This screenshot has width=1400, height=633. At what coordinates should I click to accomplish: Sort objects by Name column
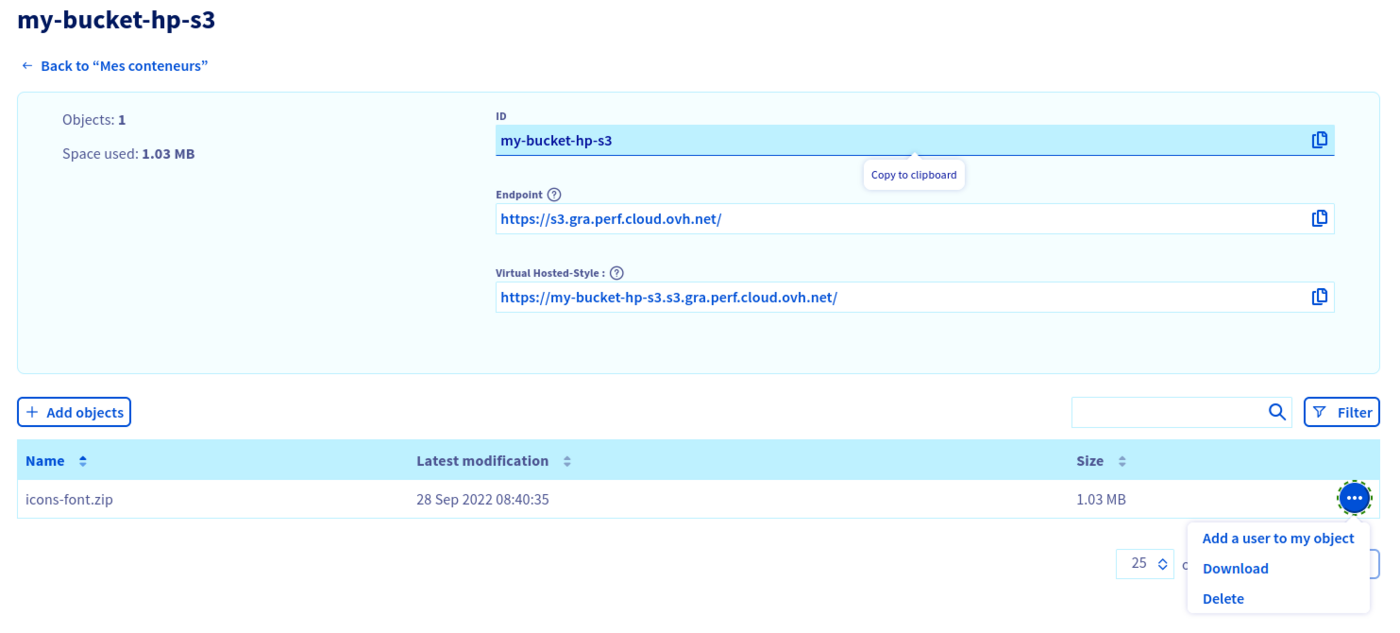(83, 461)
